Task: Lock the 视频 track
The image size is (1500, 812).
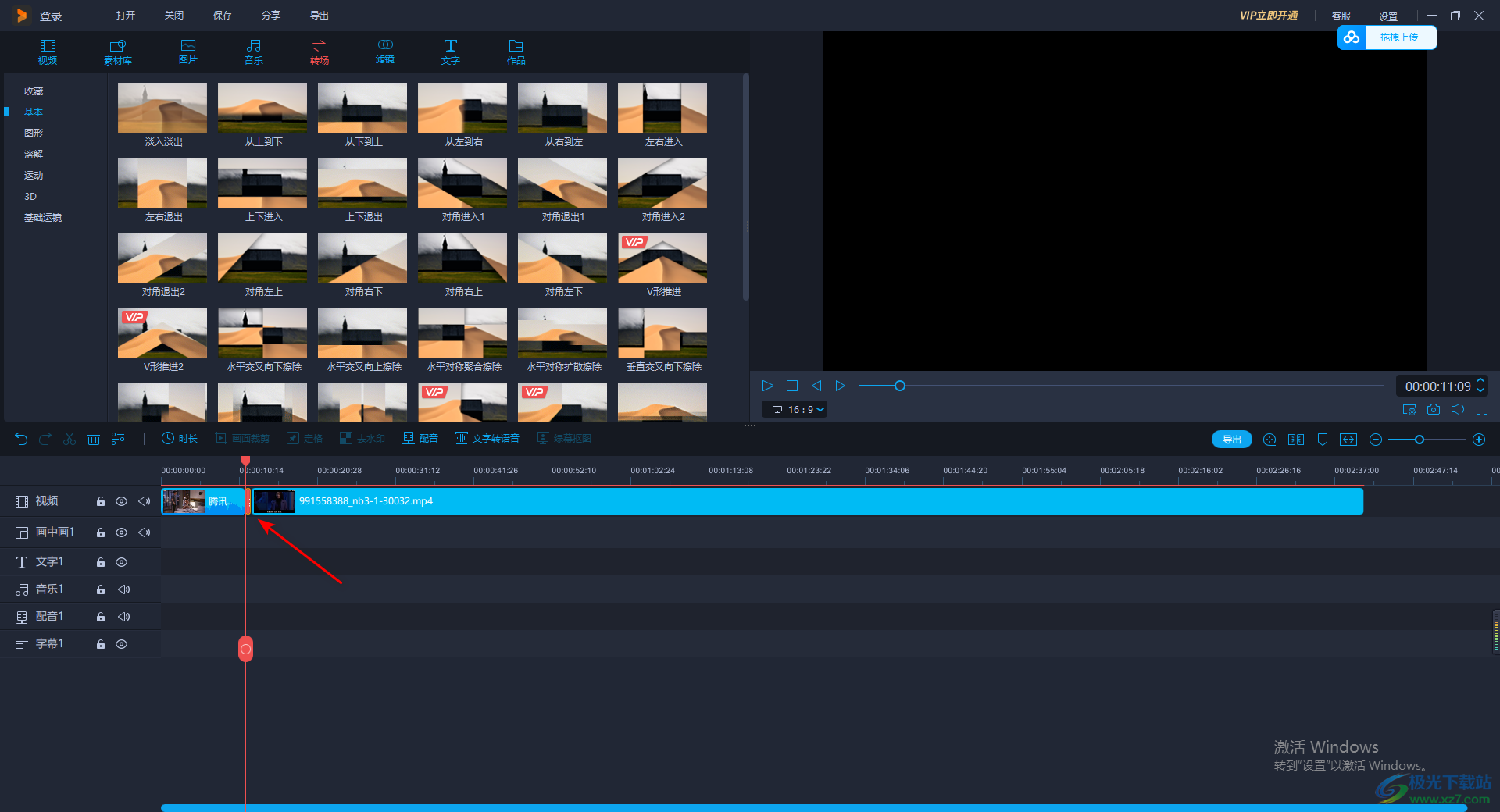Action: pyautogui.click(x=101, y=501)
